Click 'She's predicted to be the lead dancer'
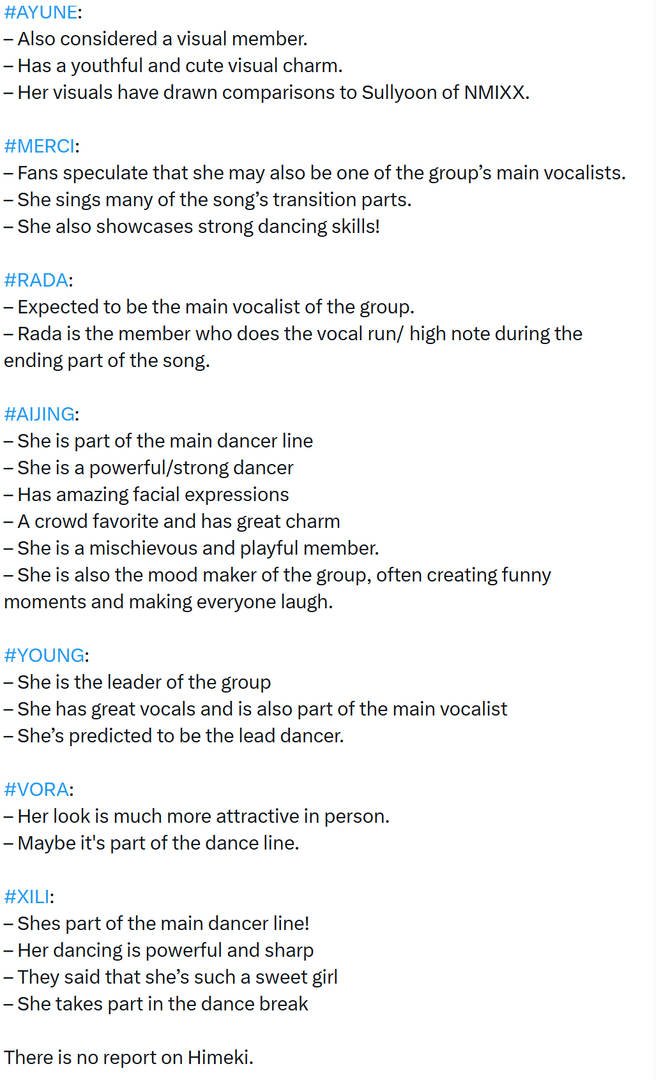The image size is (668, 1080). pyautogui.click(x=174, y=736)
